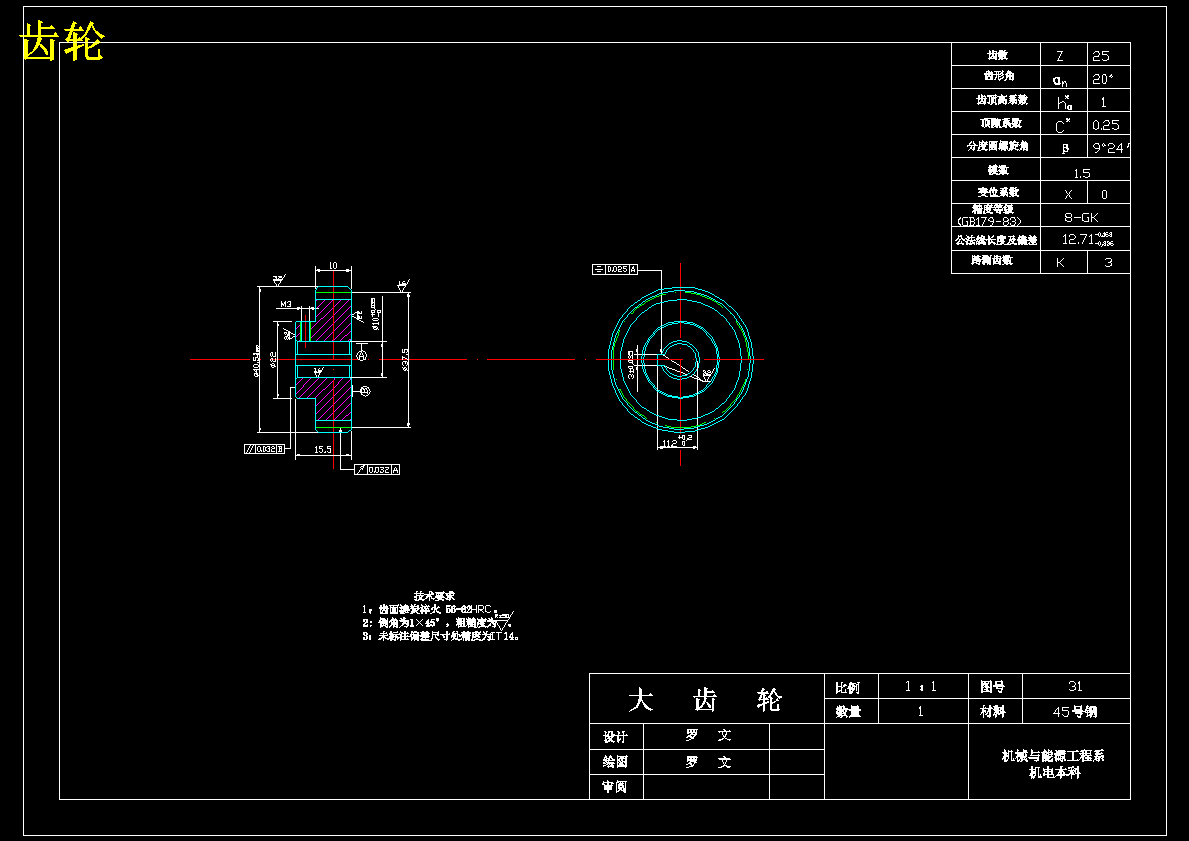Screen dimensions: 1189x841
Task: Select technical requirement line 2 on chamfer
Action: (x=438, y=622)
